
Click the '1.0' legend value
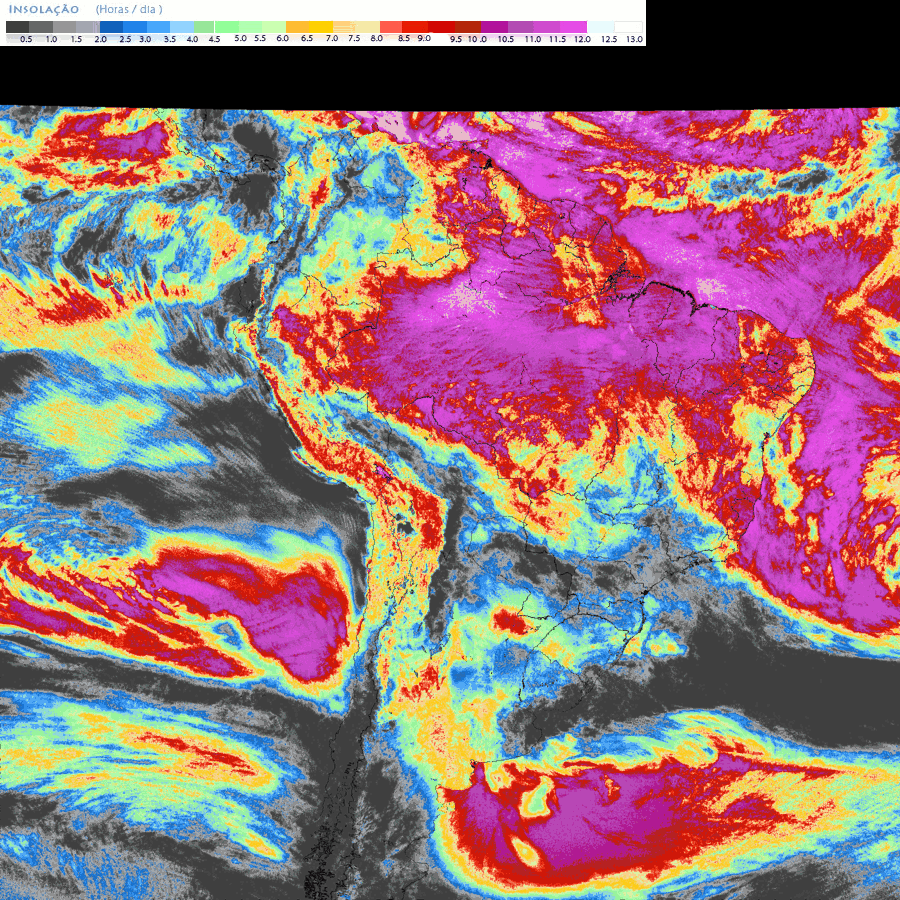pyautogui.click(x=51, y=39)
